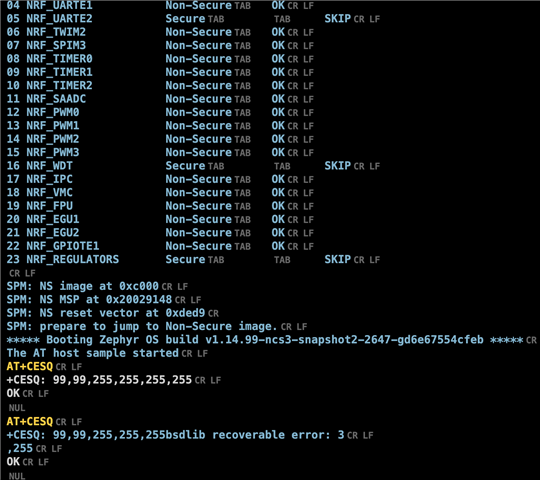
Task: Click the last NUL marker at the bottom
Action: (x=17, y=476)
